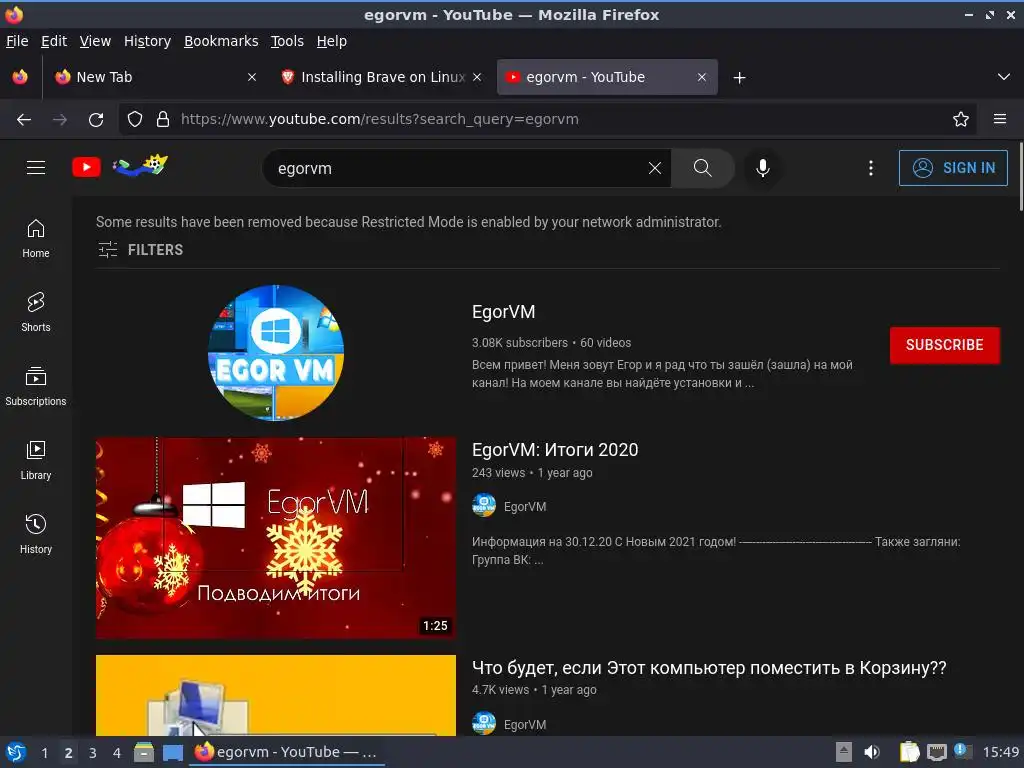The image size is (1024, 768).
Task: Start voice search with the microphone
Action: click(762, 168)
